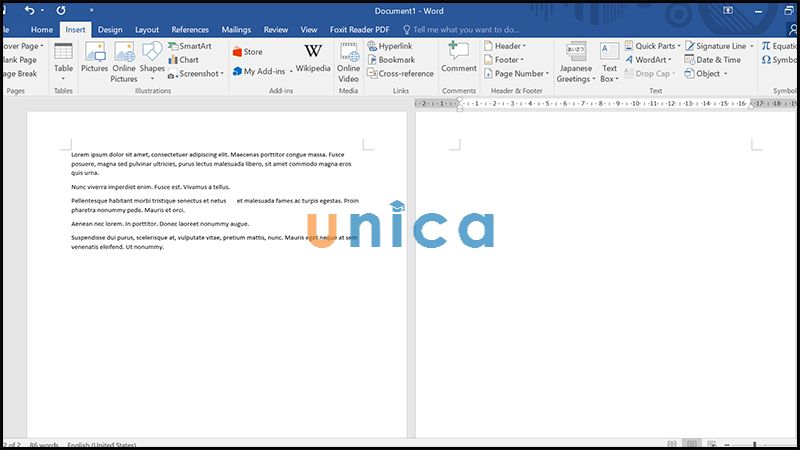Expand My Add-ins dropdown arrow
The height and width of the screenshot is (450, 800).
click(291, 71)
